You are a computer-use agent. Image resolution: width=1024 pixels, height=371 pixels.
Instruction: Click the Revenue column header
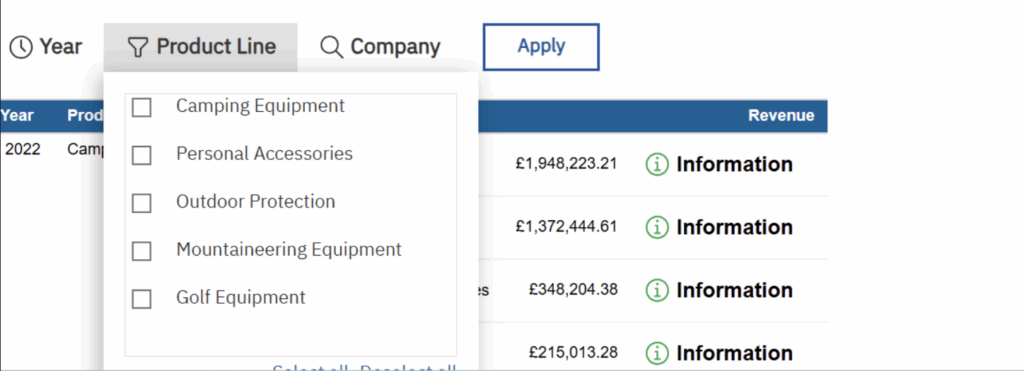coord(781,116)
